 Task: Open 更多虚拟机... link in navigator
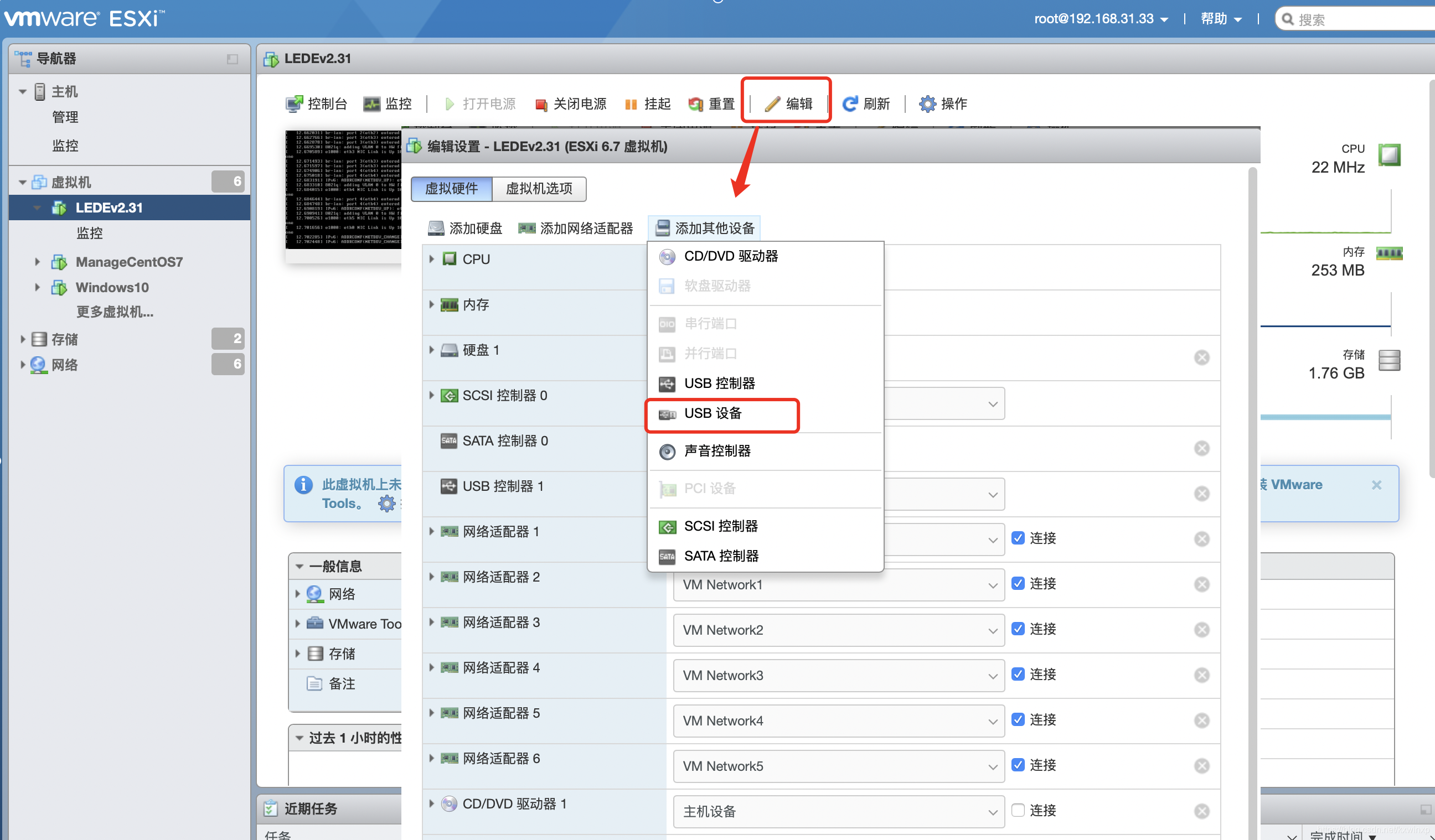coord(115,312)
